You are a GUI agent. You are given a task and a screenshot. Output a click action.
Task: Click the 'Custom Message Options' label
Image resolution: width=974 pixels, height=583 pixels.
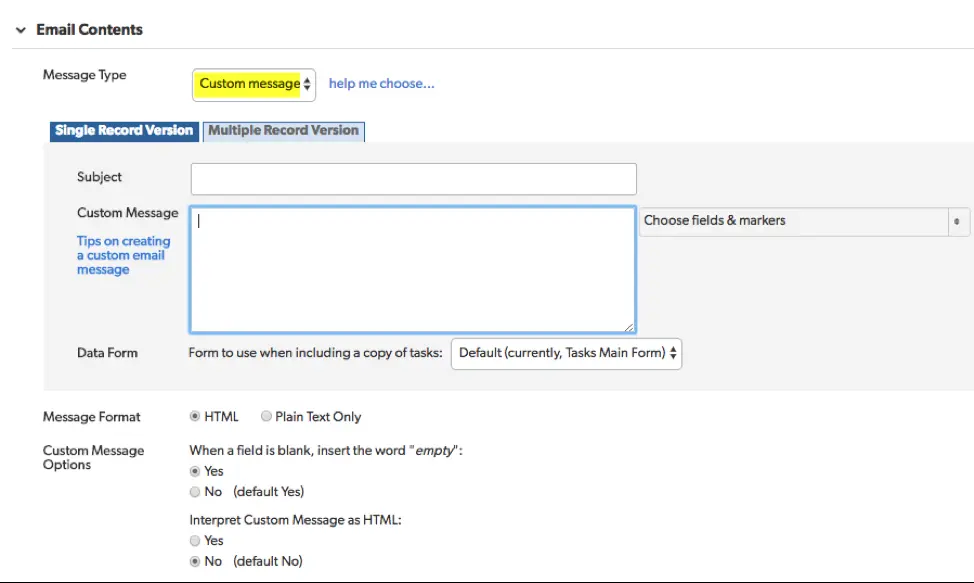(93, 458)
